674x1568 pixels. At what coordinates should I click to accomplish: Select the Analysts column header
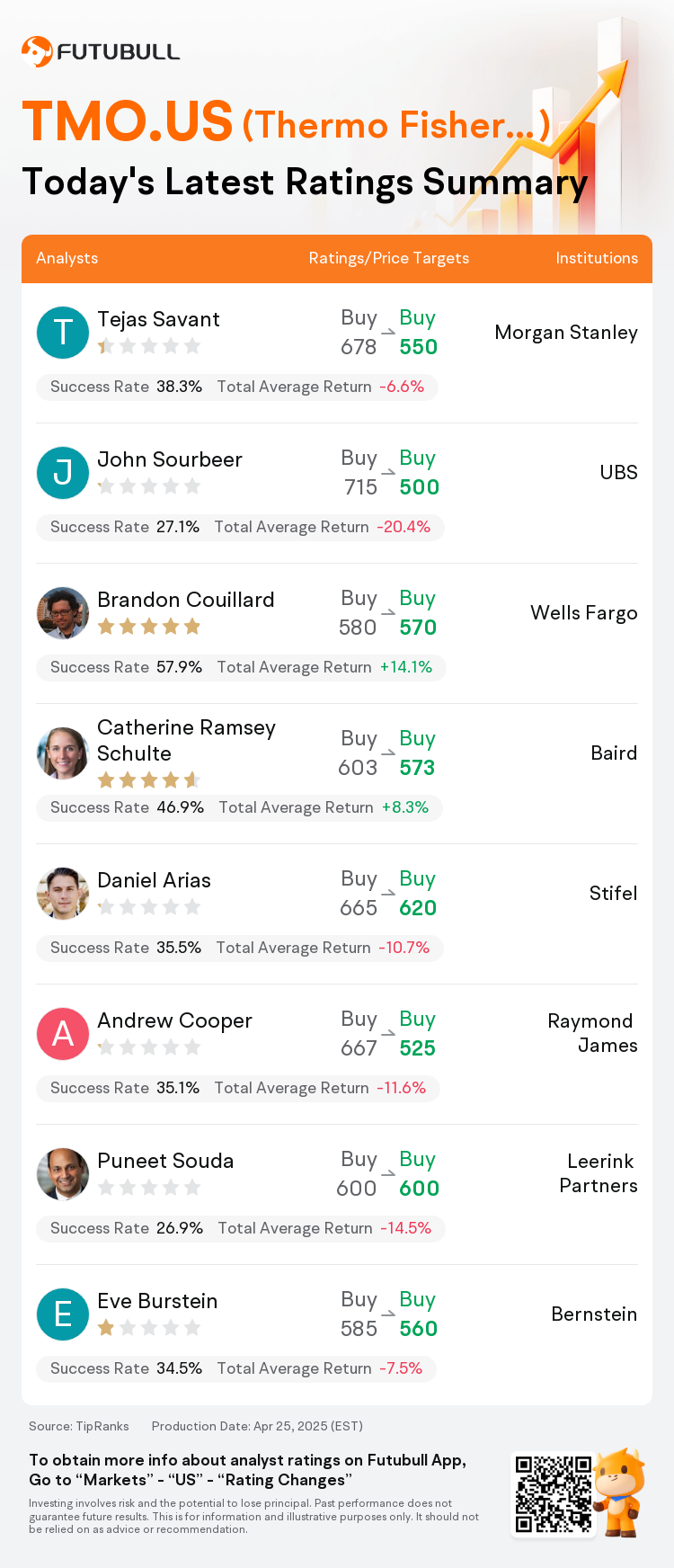67,258
